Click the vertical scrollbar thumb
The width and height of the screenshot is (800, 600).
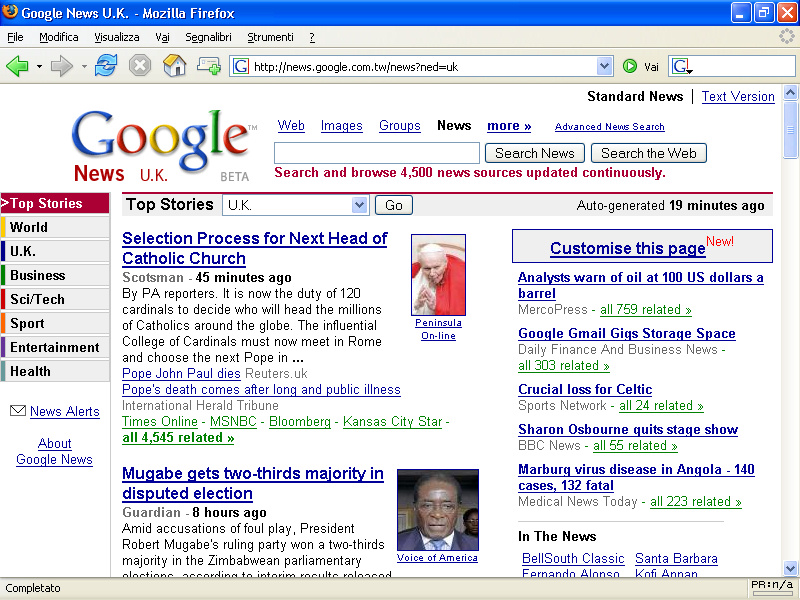(790, 130)
